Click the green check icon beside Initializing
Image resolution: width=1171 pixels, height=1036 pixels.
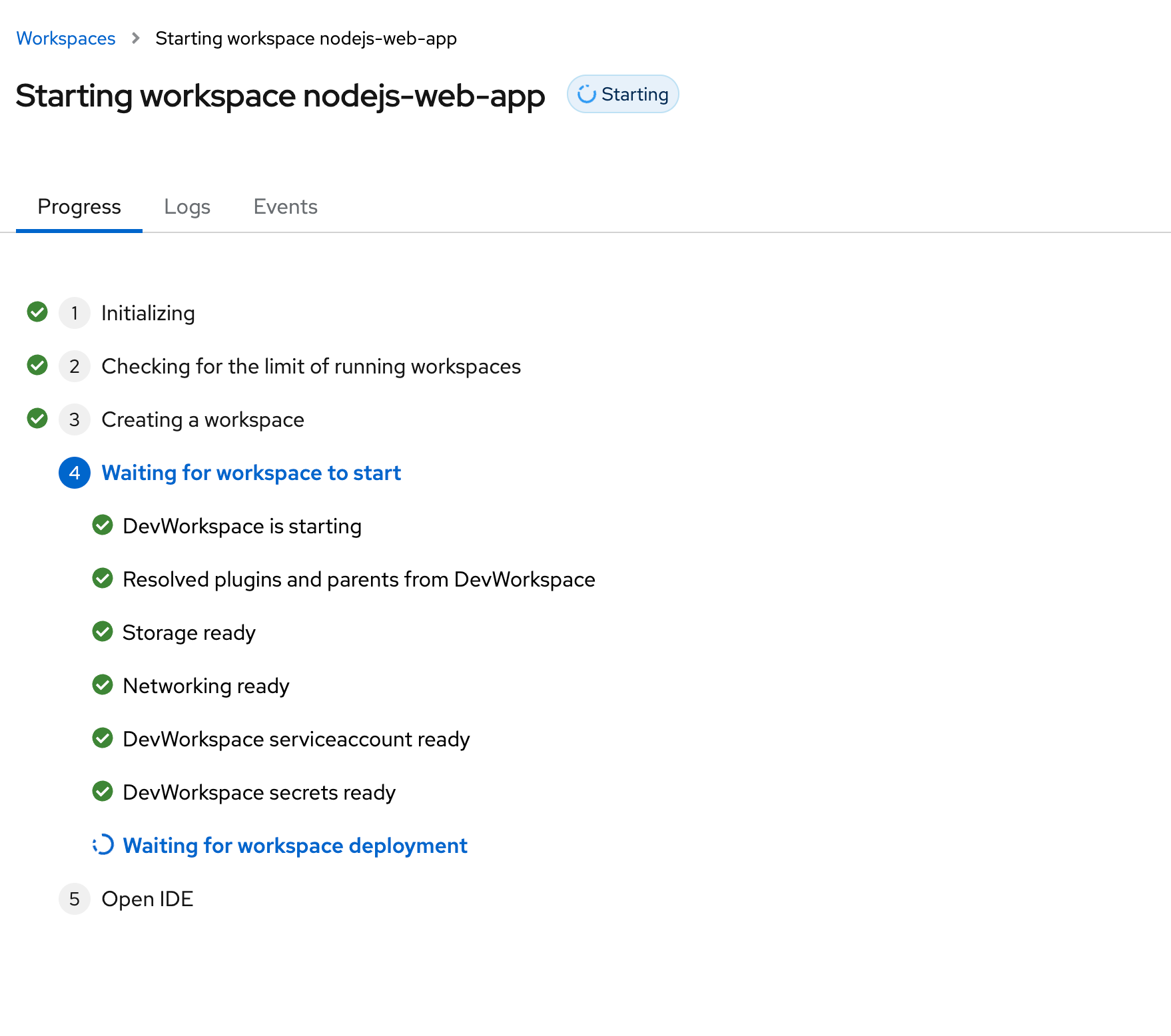click(37, 312)
